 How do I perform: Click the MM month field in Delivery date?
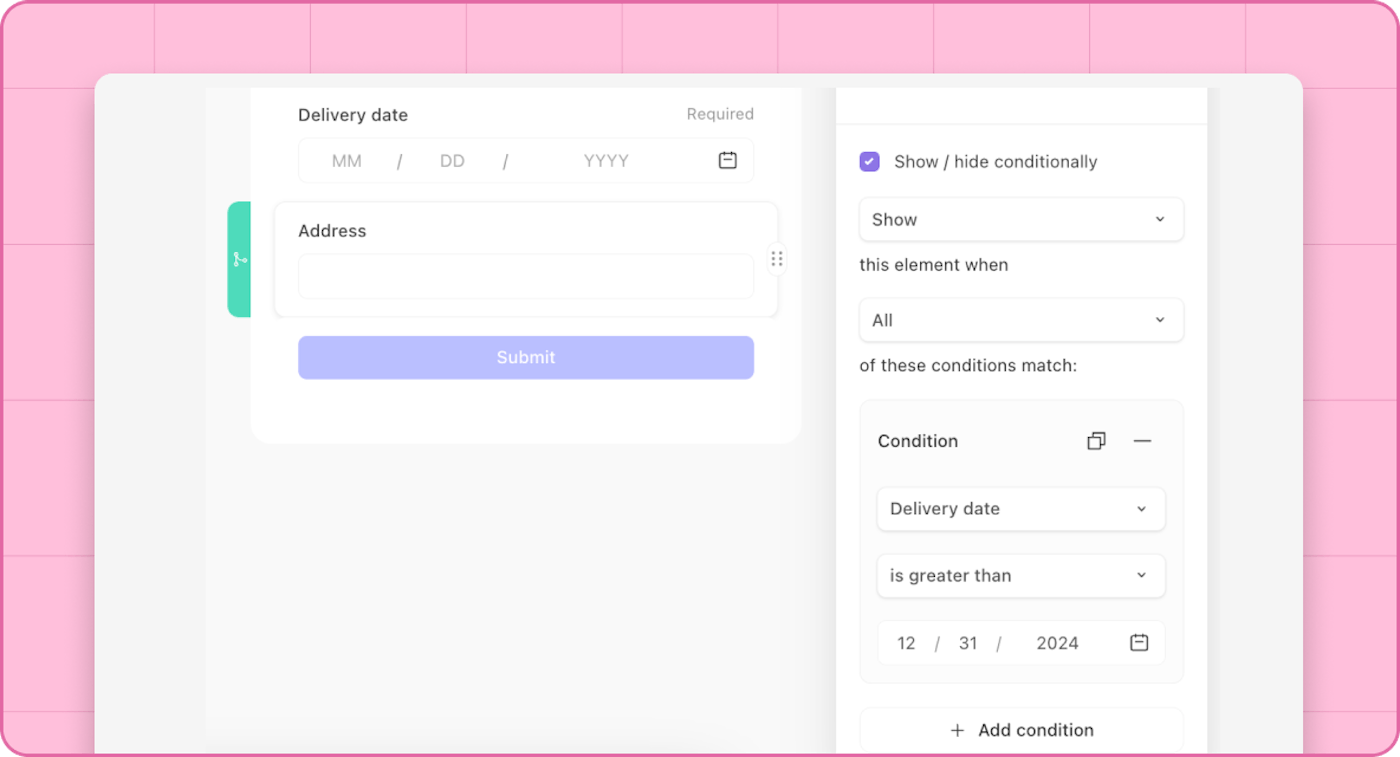coord(347,161)
